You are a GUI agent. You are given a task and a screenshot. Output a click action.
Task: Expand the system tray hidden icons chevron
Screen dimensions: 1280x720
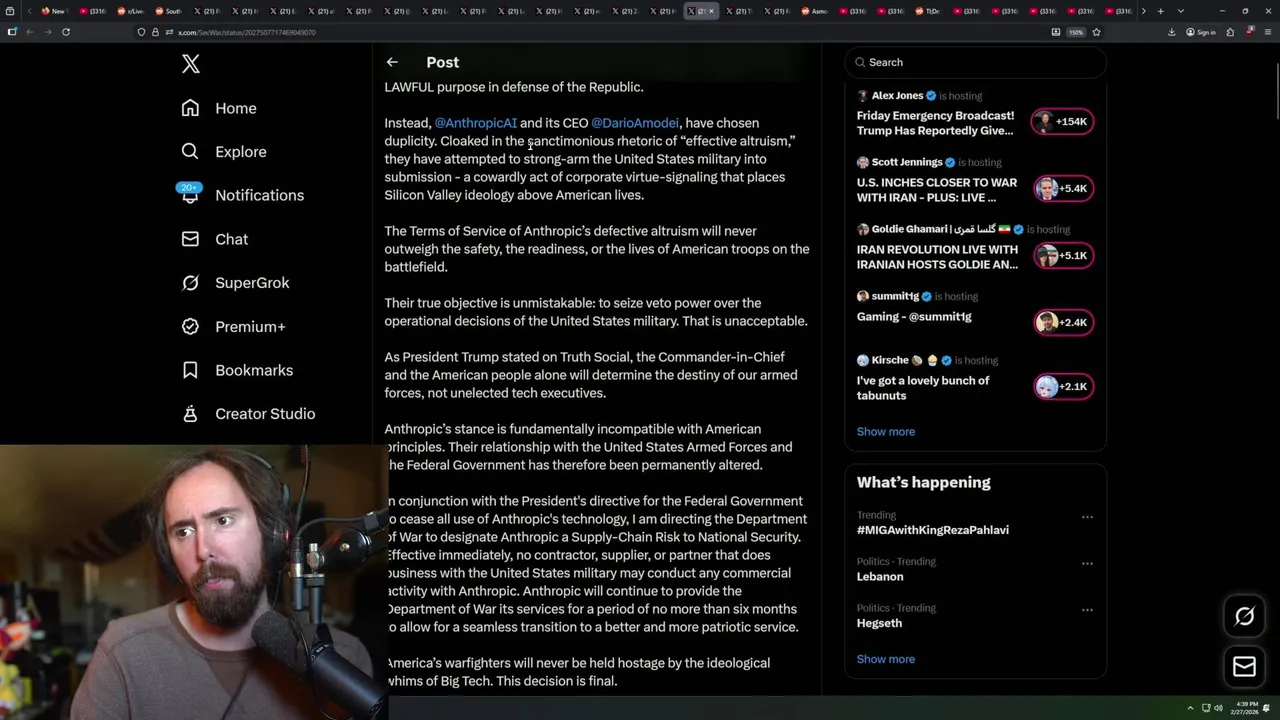click(x=1190, y=708)
